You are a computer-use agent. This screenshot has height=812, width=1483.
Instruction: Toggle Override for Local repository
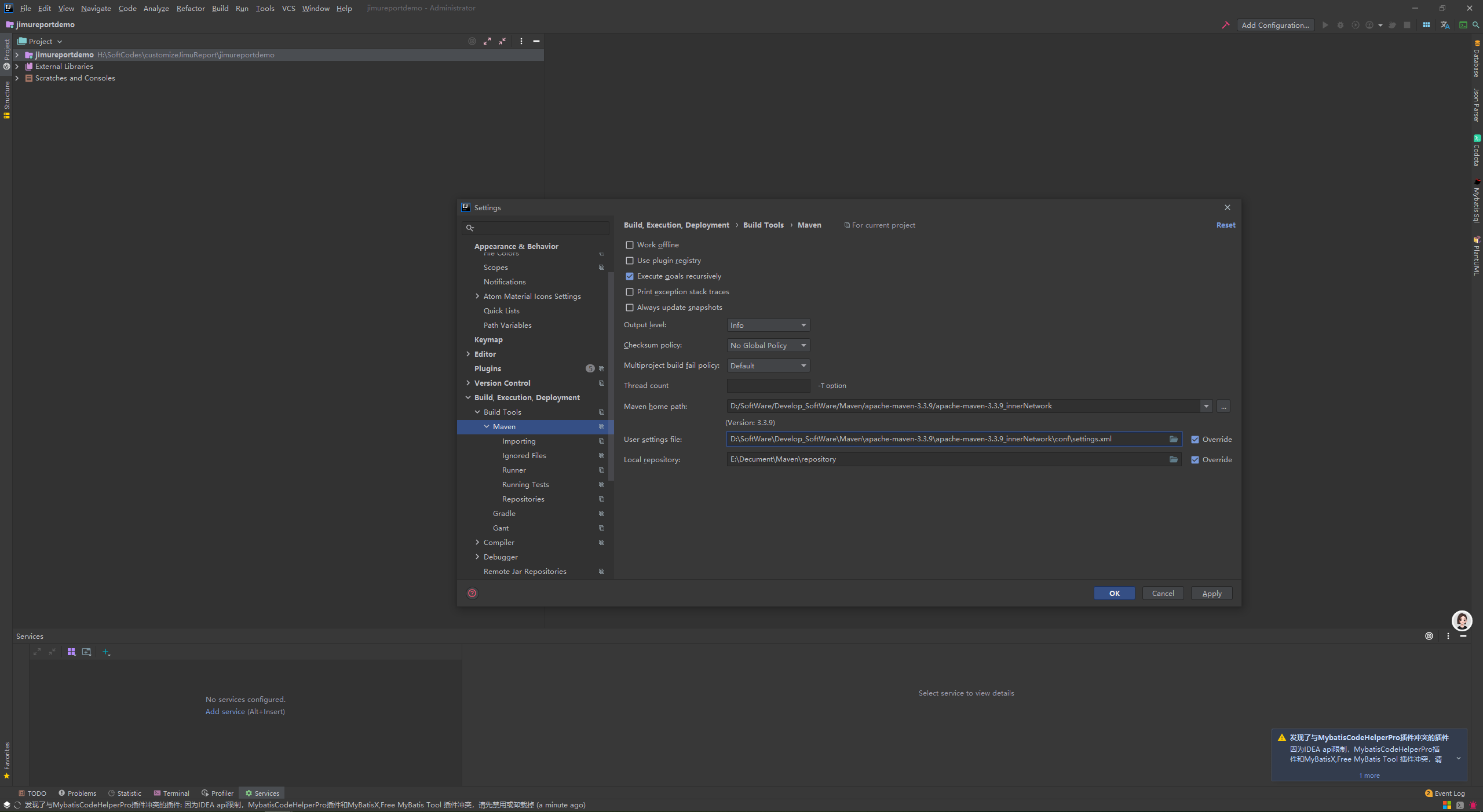click(1195, 460)
